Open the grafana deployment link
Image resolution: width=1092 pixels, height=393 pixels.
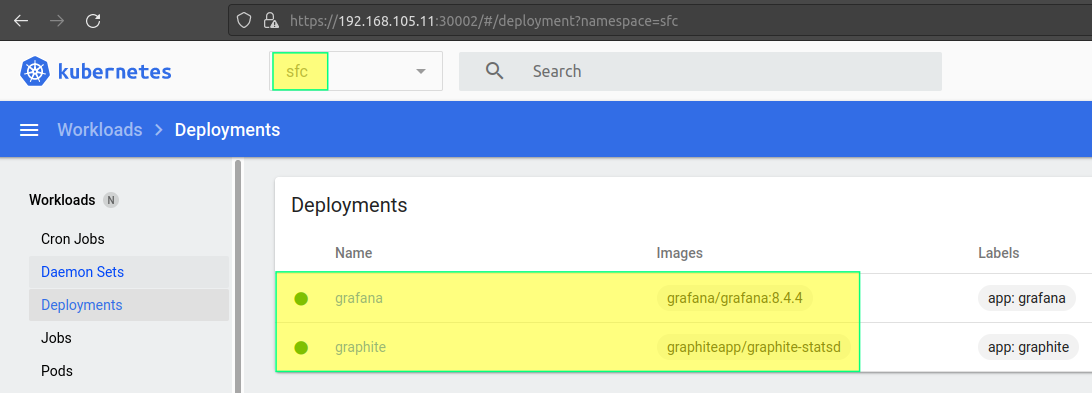pyautogui.click(x=359, y=298)
